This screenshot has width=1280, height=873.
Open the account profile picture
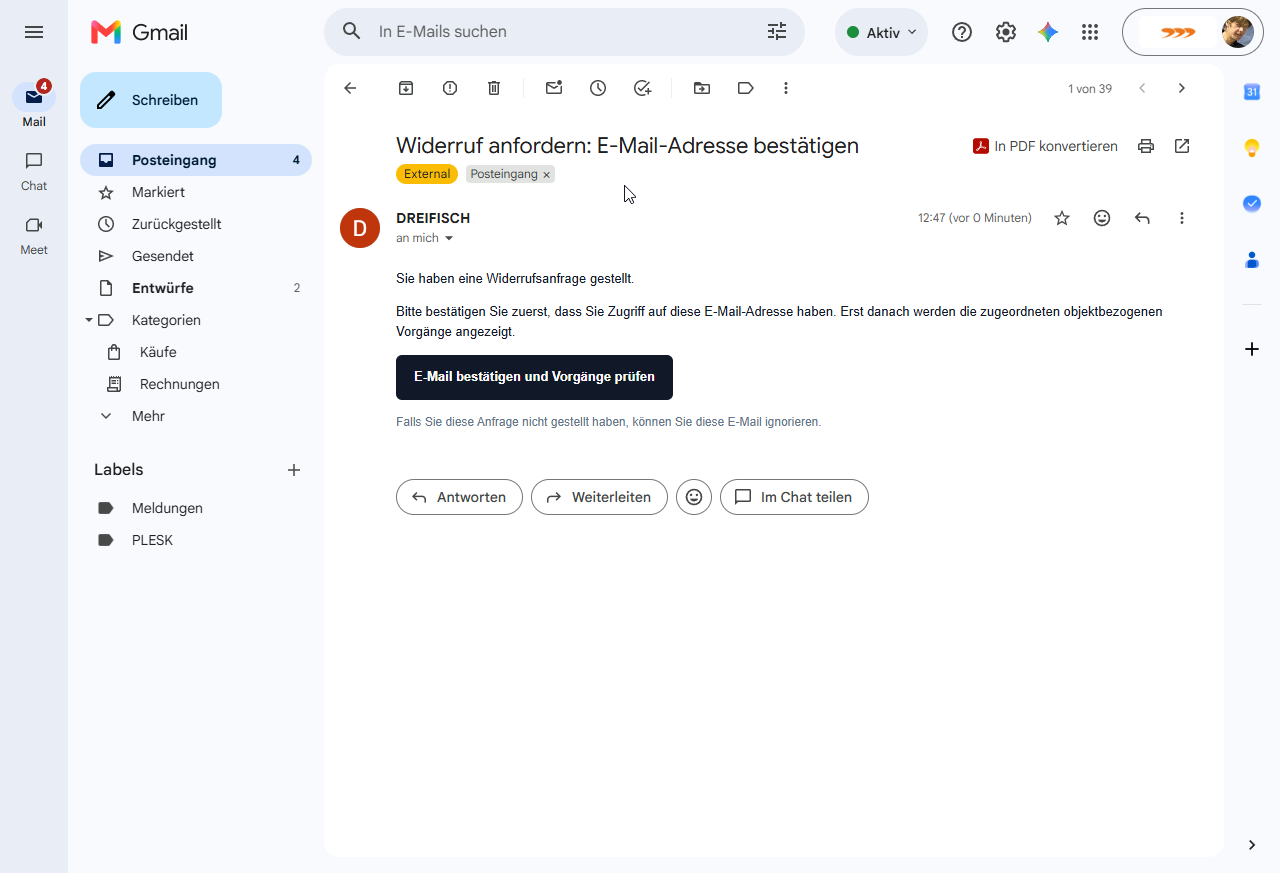1238,32
